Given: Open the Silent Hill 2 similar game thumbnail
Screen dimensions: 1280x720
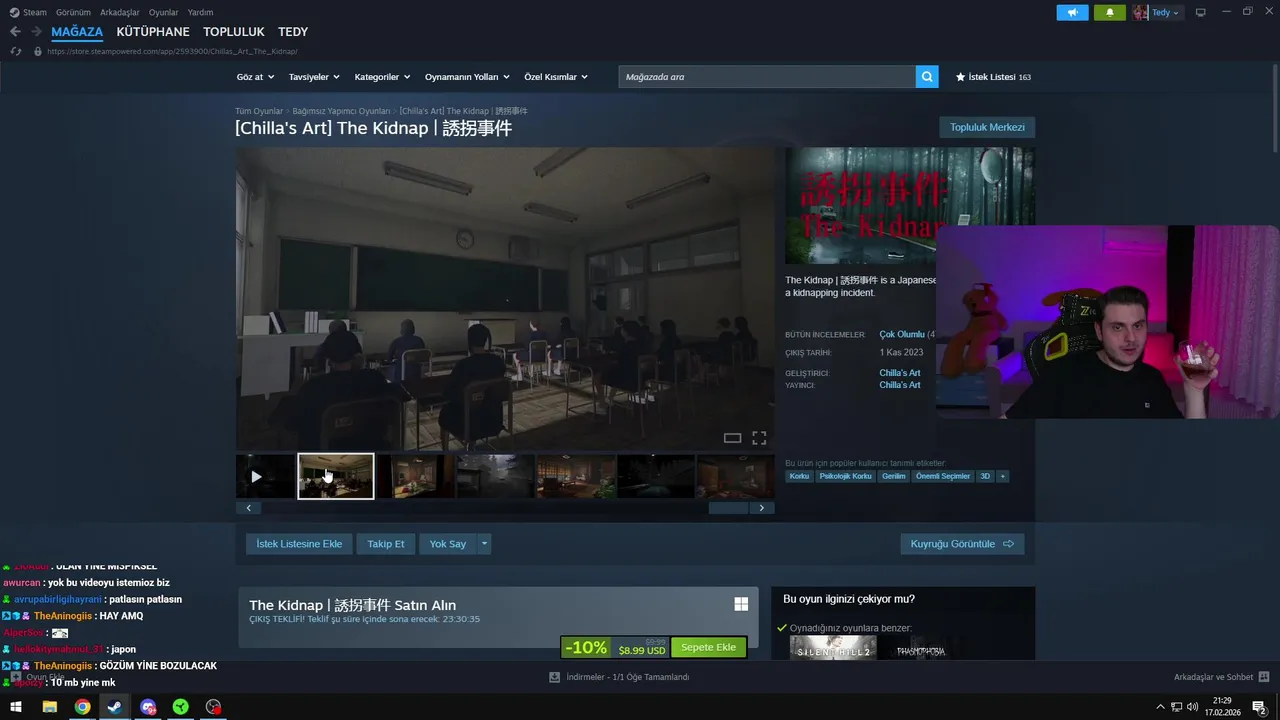Looking at the screenshot, I should pyautogui.click(x=833, y=648).
